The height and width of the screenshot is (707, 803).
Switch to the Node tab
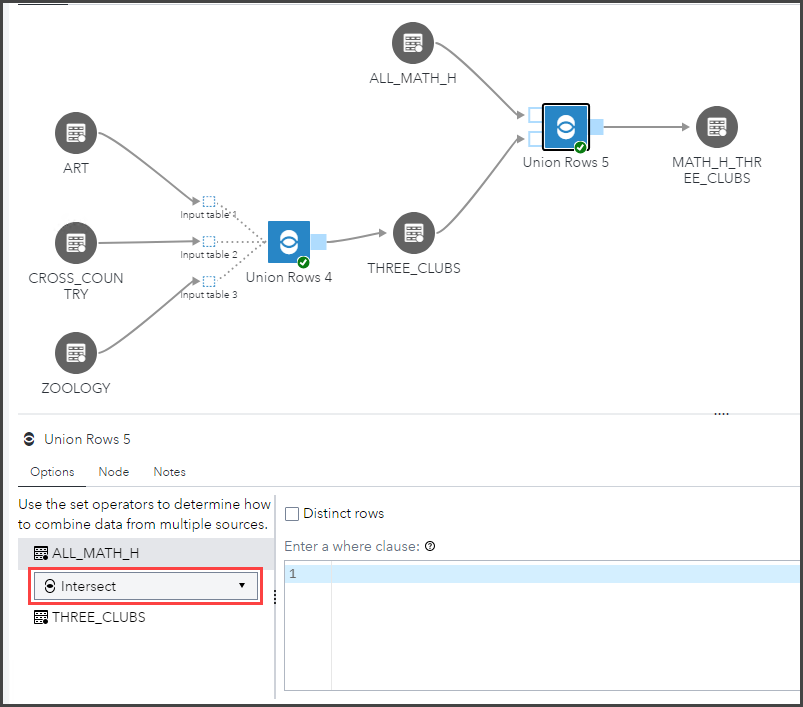coord(113,471)
